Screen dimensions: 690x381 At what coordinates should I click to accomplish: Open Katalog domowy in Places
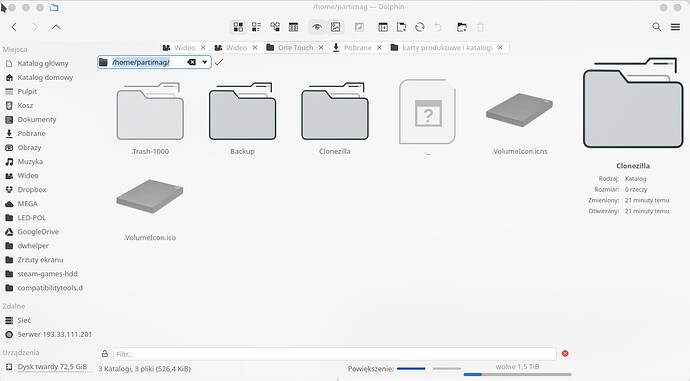click(x=45, y=77)
